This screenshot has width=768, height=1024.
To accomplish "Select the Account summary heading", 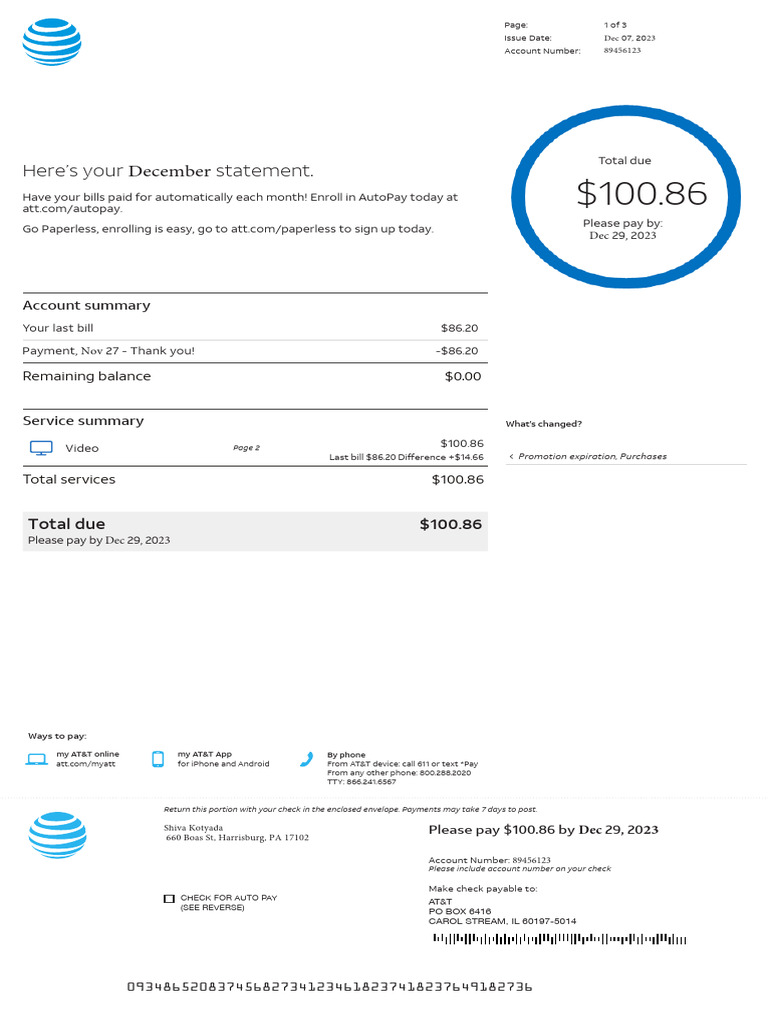I will click(x=86, y=306).
